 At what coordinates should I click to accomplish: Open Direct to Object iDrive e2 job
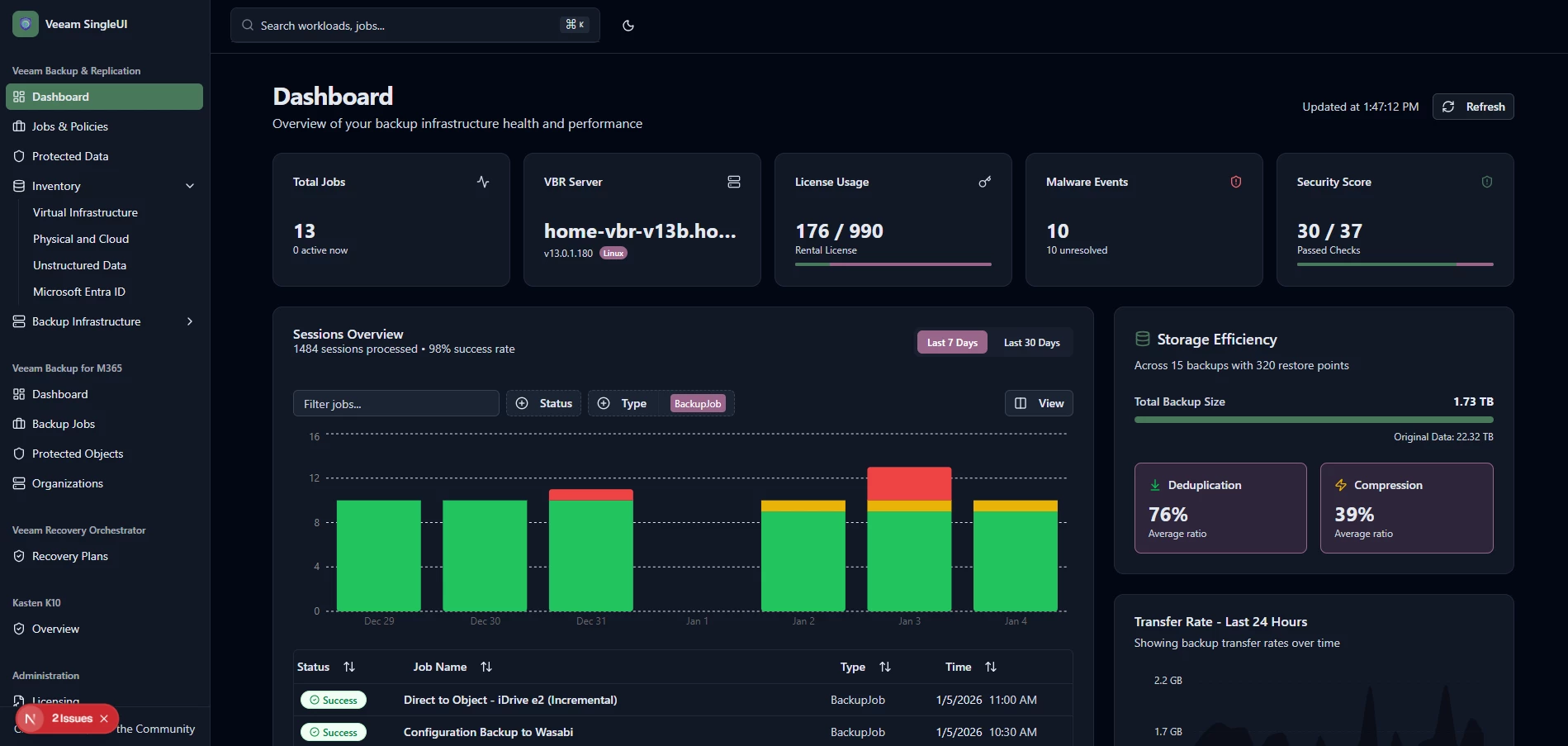pos(510,700)
